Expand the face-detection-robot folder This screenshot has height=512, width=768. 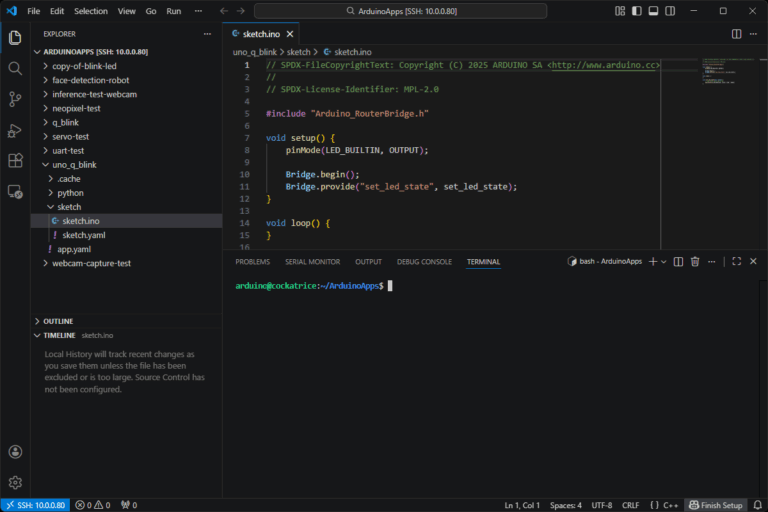tap(126, 80)
